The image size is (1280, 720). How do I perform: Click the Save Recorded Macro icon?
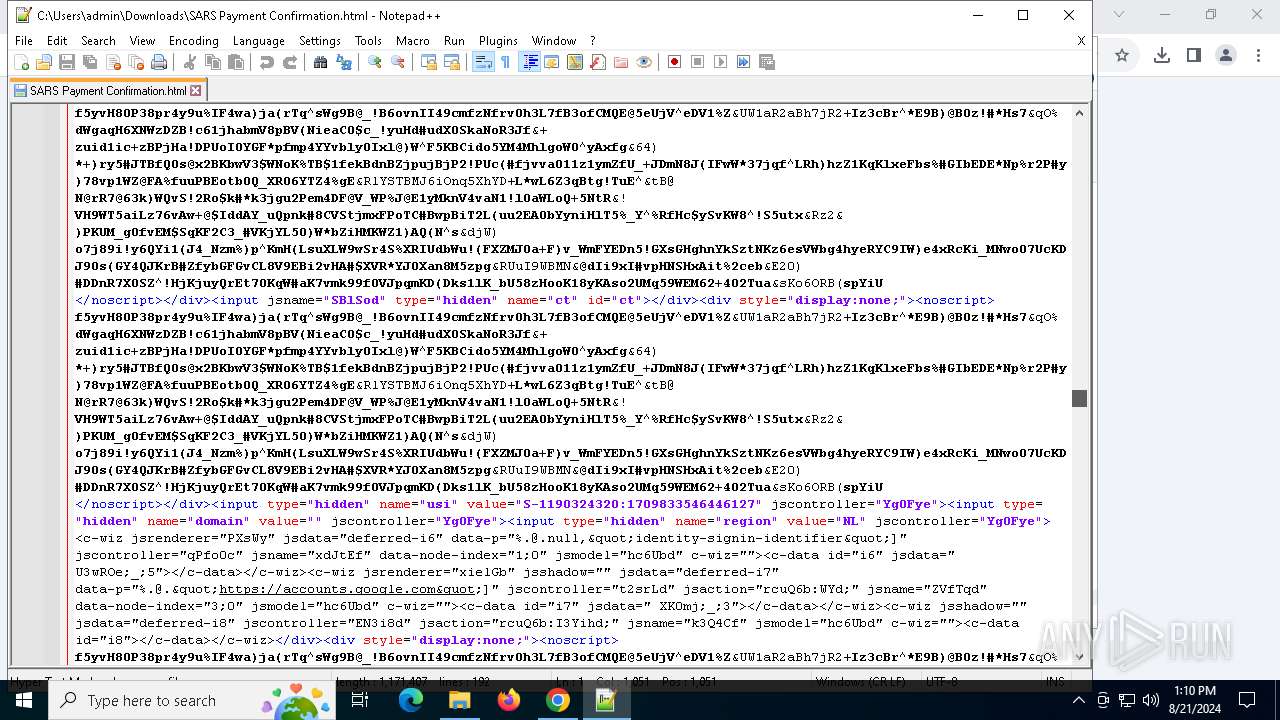pyautogui.click(x=767, y=62)
